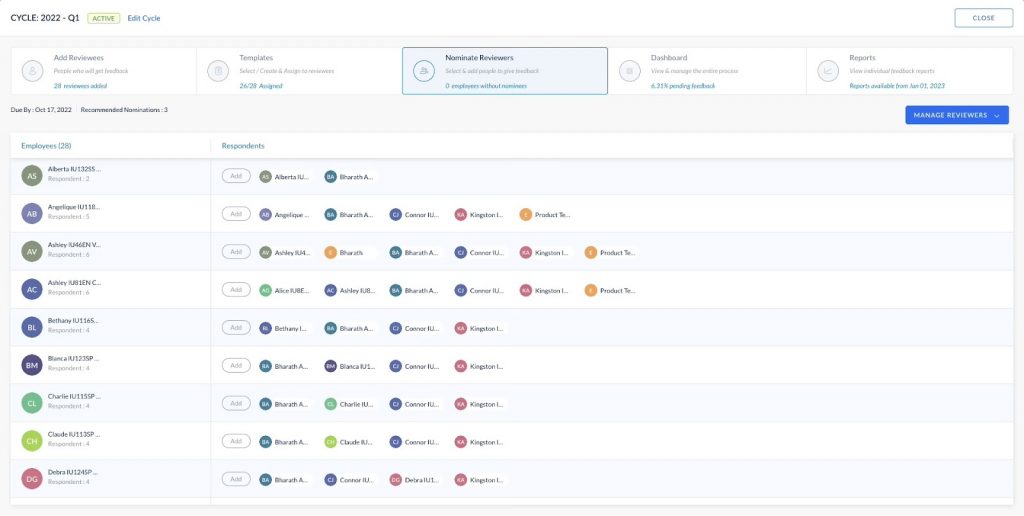Click the AC avatar for Ashley IU81EN
The width and height of the screenshot is (1024, 516).
(32, 289)
